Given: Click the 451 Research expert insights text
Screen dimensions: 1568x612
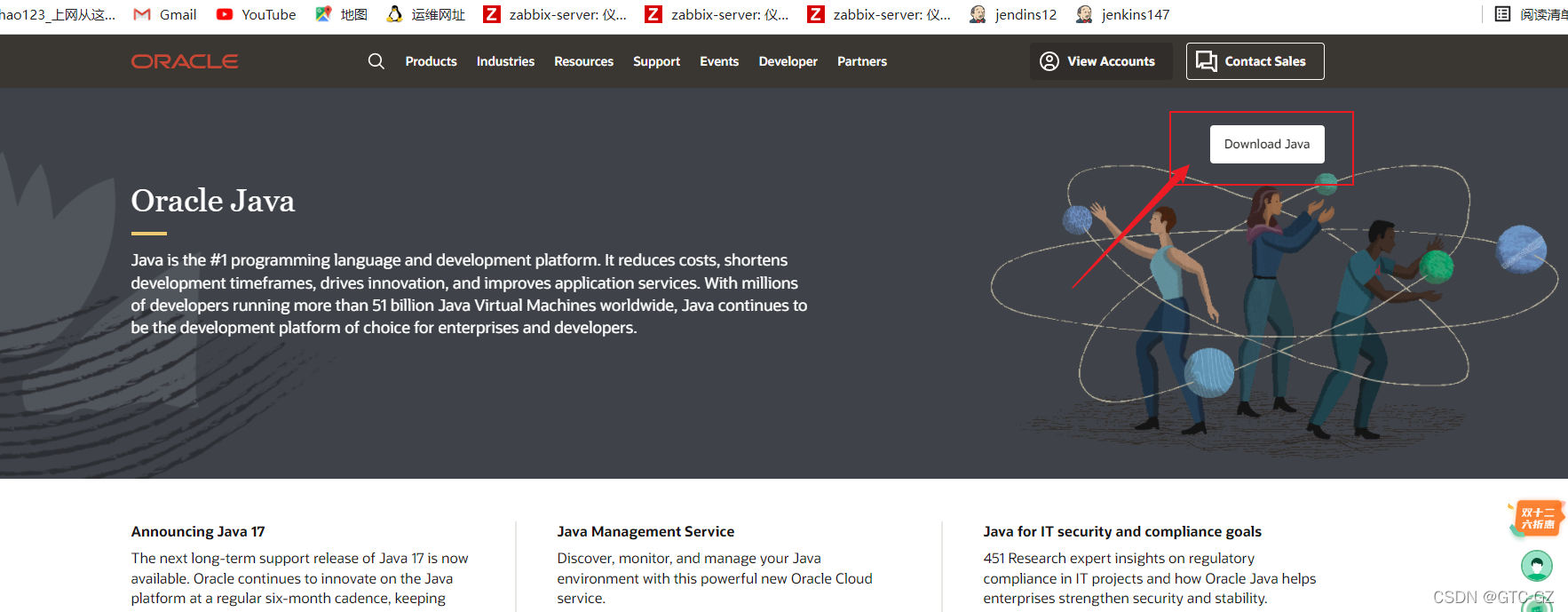Looking at the screenshot, I should click(x=1150, y=578).
